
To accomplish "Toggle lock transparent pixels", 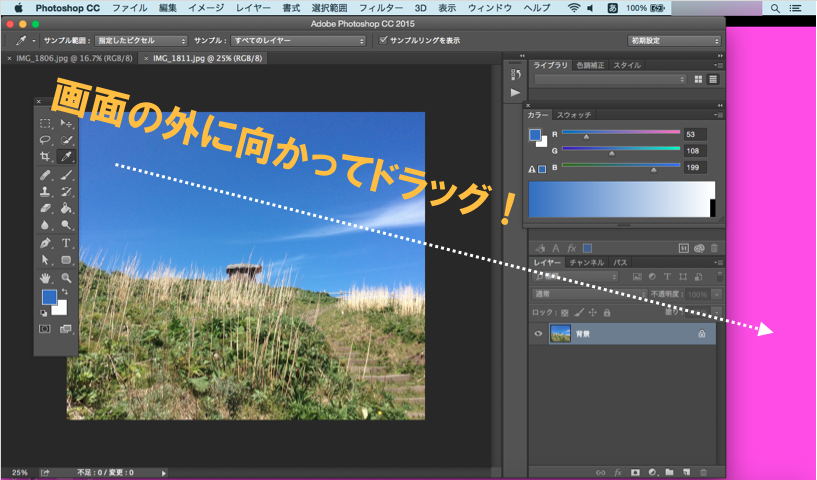I will (565, 313).
